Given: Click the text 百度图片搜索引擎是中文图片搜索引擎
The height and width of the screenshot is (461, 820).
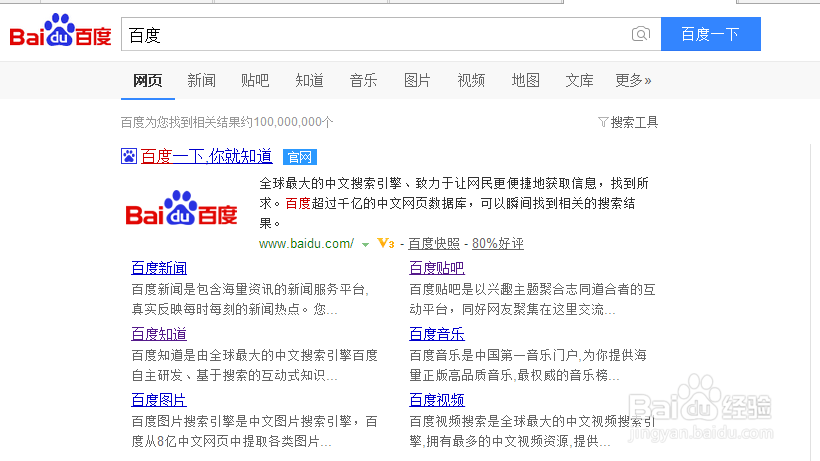Looking at the screenshot, I should point(242,421).
